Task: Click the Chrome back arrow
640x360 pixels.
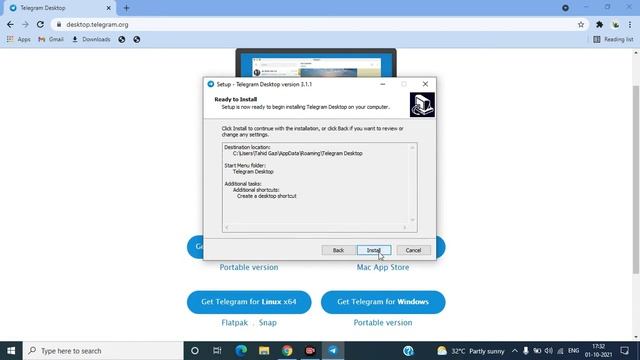Action: click(10, 24)
